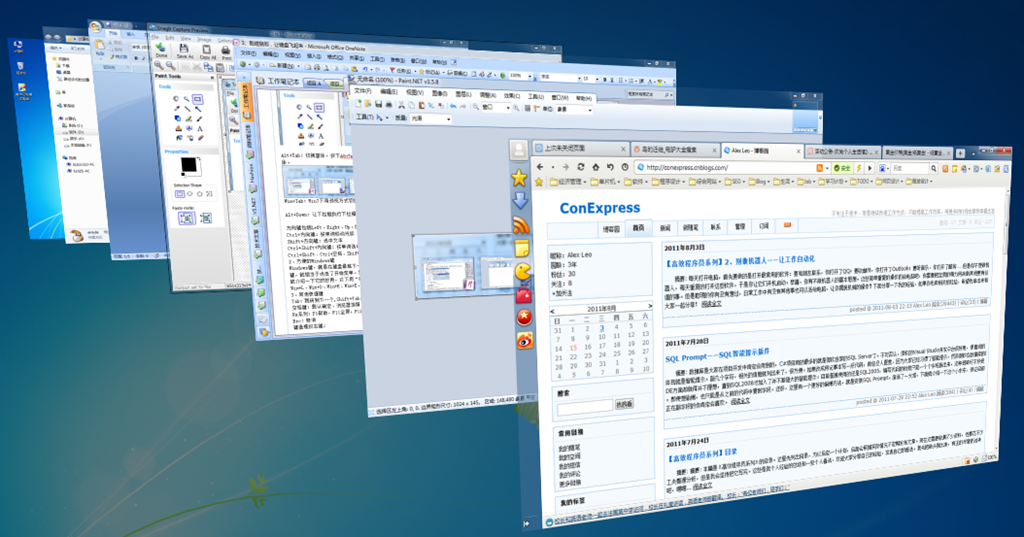Click the black foreground color swatch in Snagit Properties

pos(189,165)
